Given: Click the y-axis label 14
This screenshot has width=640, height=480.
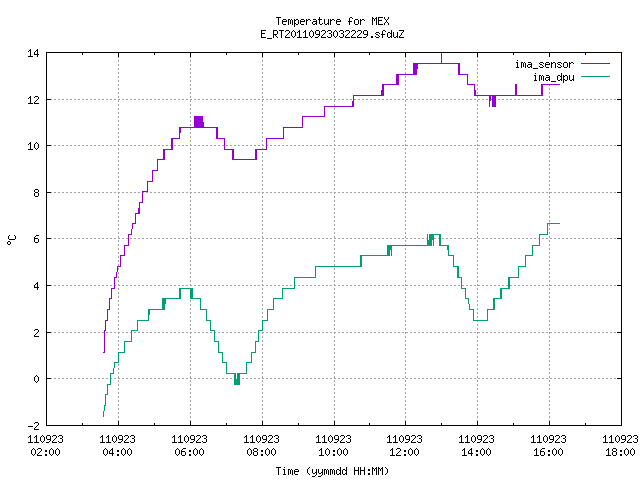Looking at the screenshot, I should point(33,53).
